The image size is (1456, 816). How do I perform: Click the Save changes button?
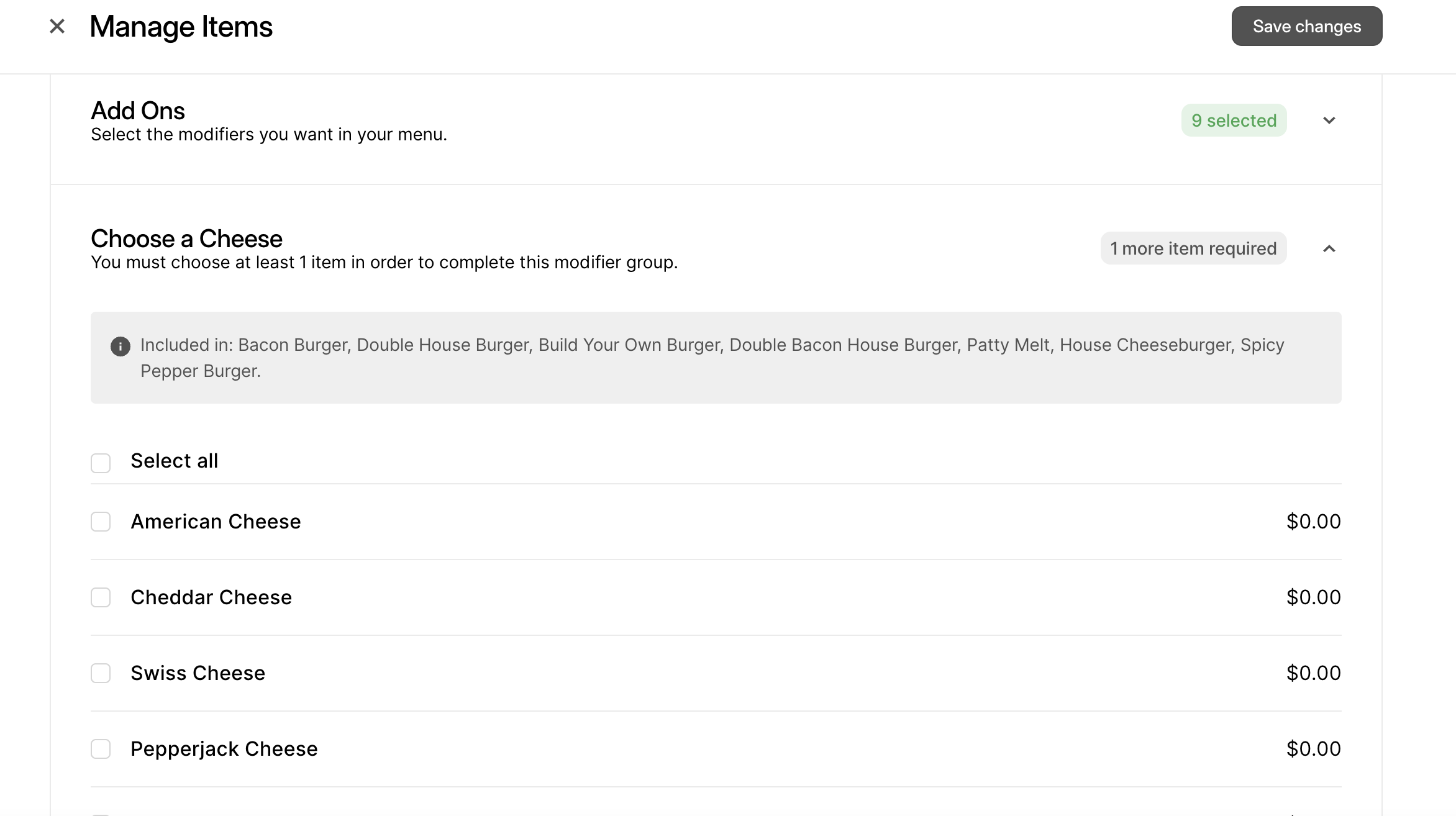point(1306,26)
